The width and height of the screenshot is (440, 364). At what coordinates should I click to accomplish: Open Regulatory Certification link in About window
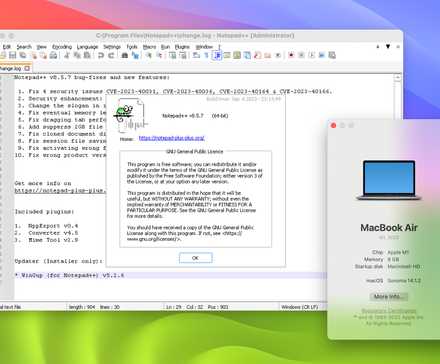point(389,311)
